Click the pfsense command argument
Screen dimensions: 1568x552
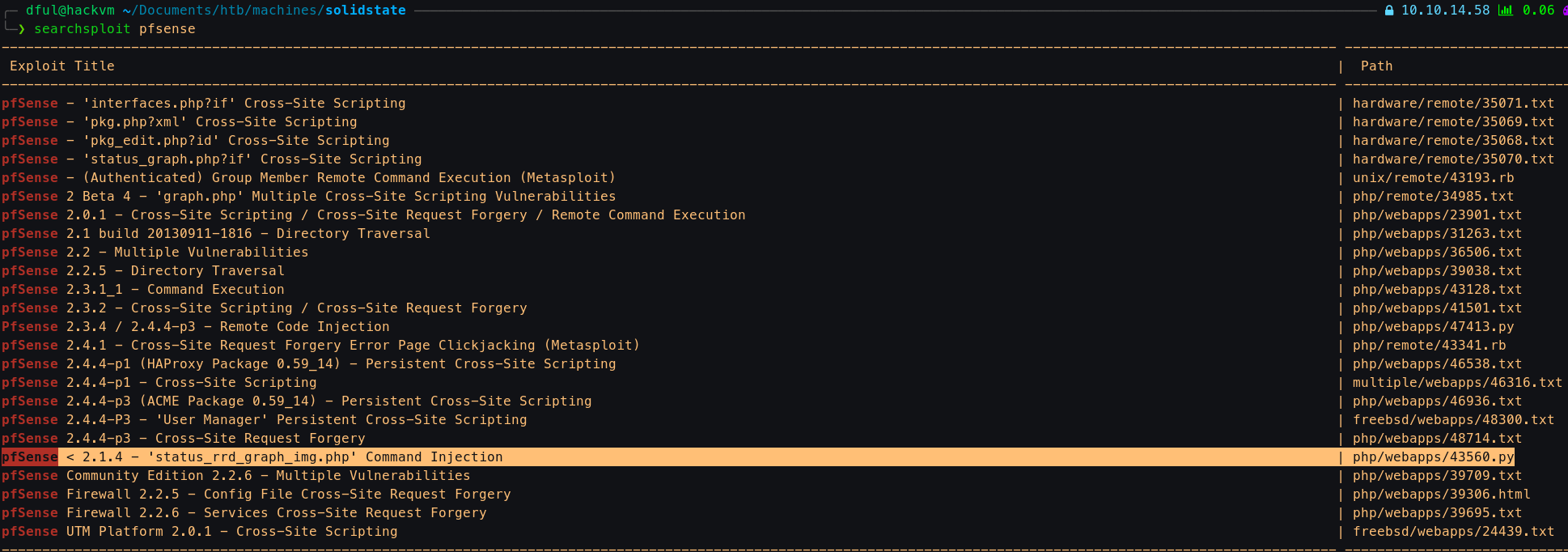[167, 29]
